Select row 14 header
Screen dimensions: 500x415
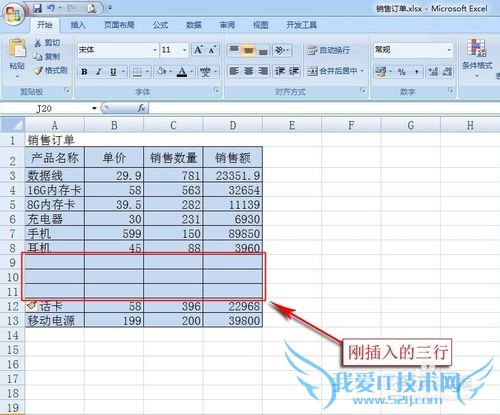(x=13, y=335)
